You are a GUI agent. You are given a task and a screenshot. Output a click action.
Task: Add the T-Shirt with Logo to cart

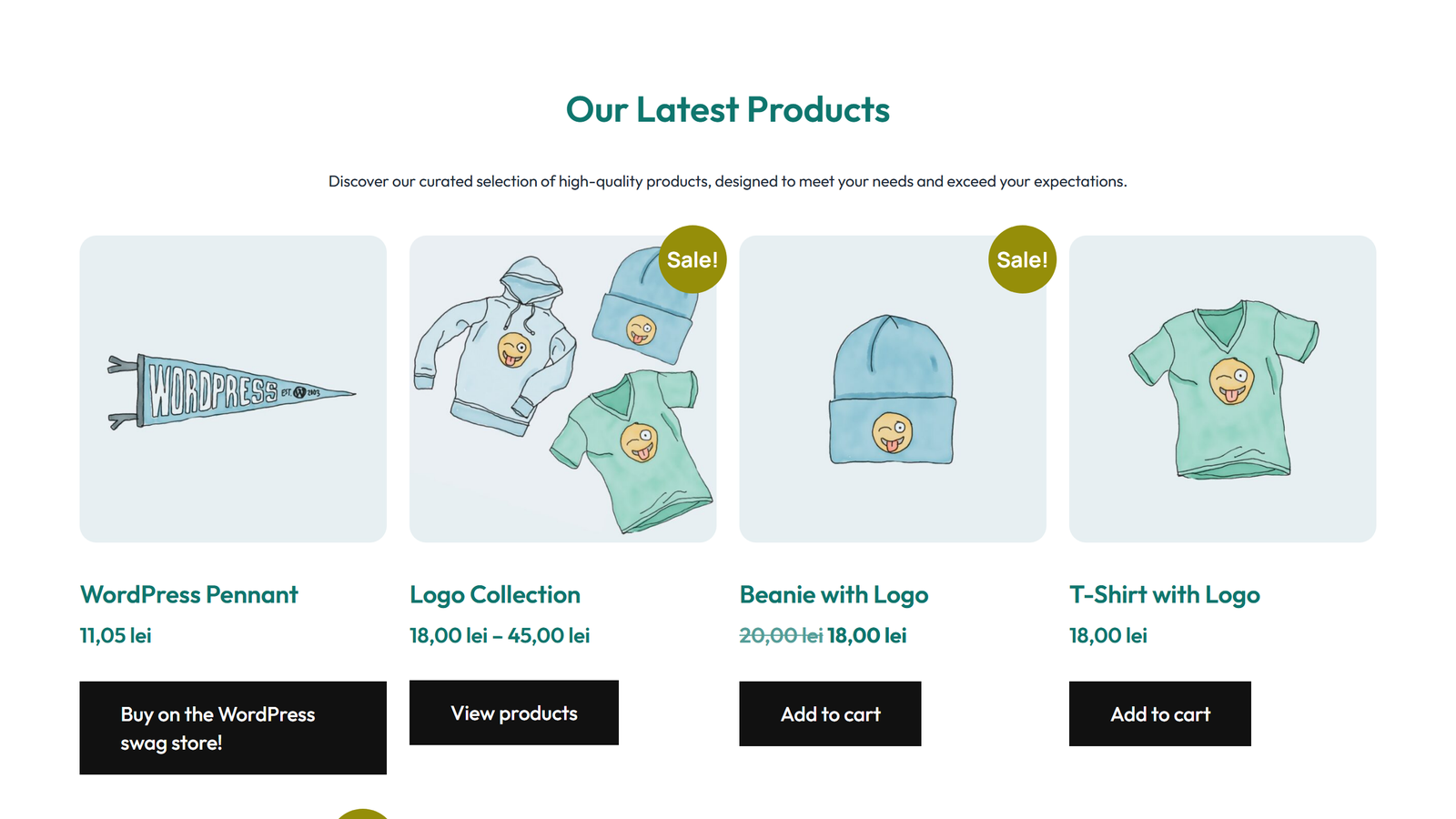1159,713
